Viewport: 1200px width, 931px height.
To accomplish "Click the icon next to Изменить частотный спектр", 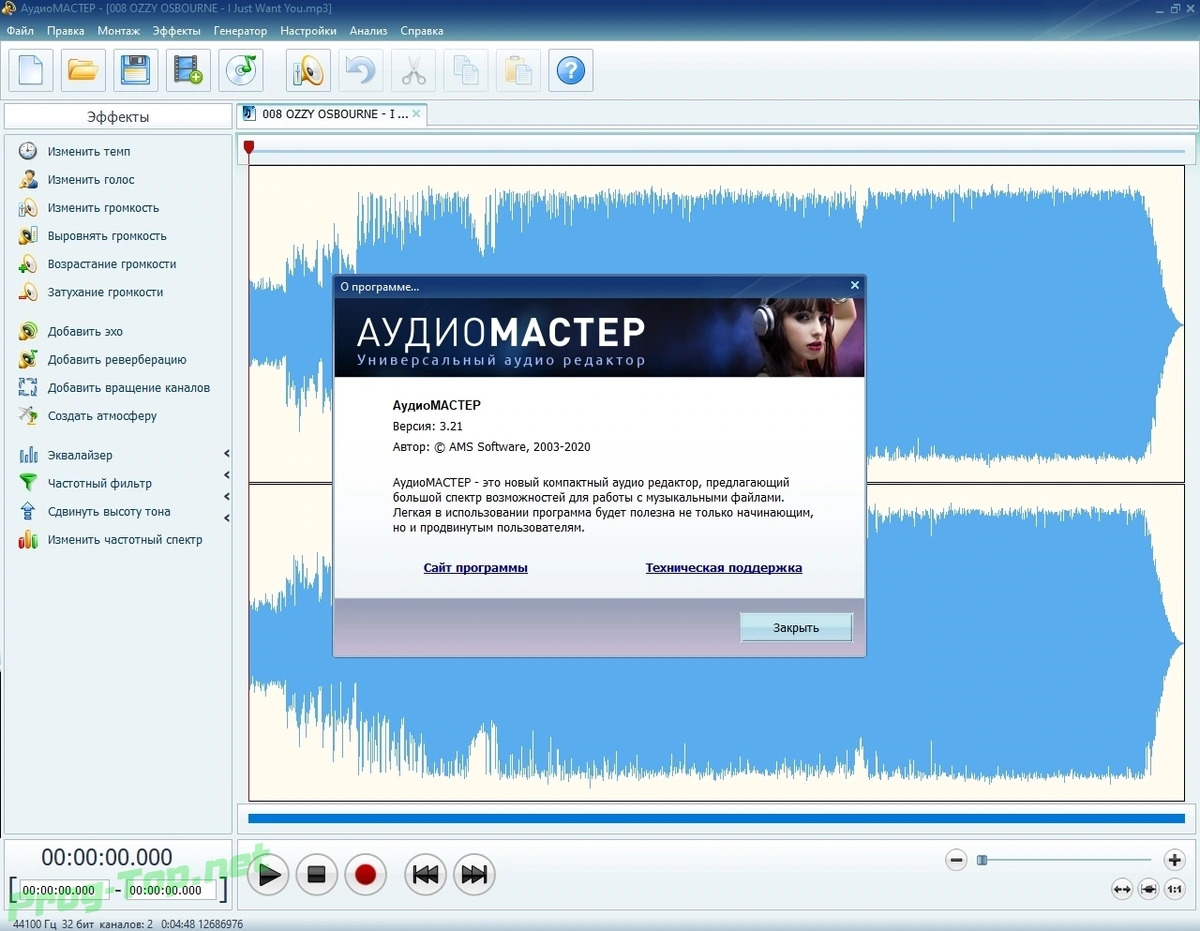I will [28, 539].
